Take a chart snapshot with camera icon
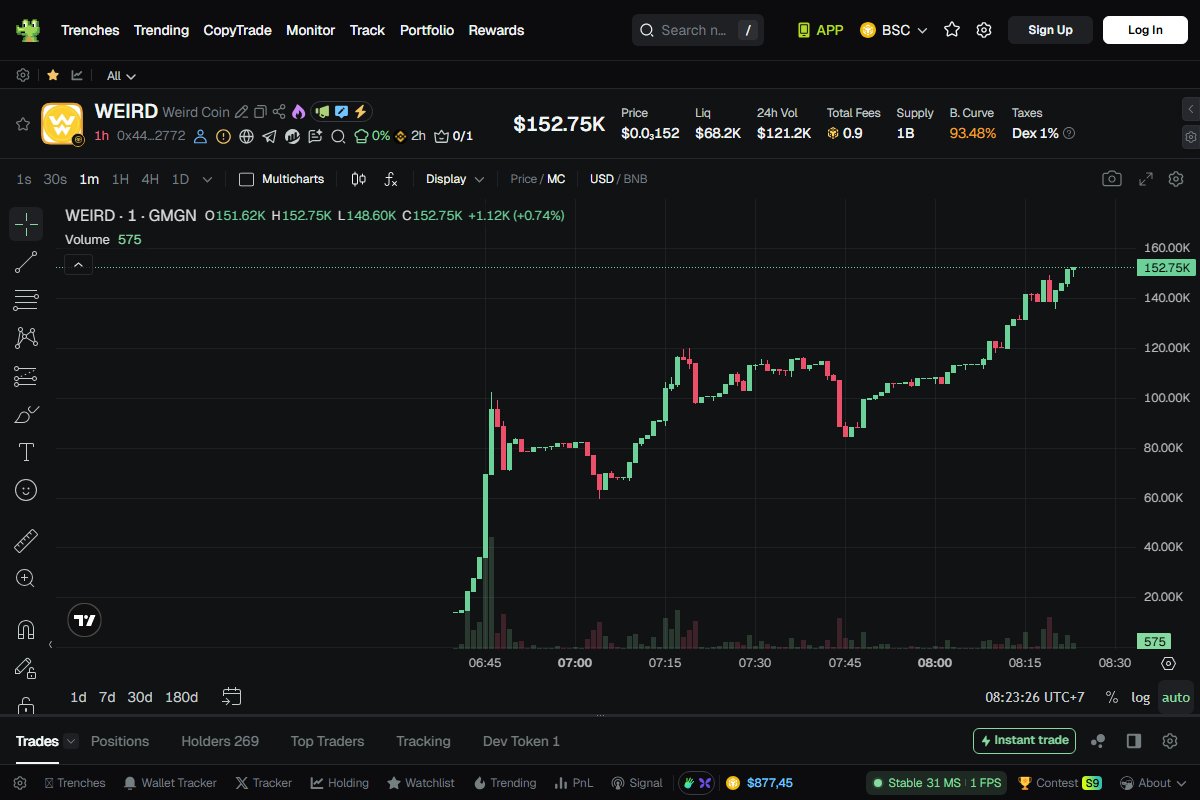The height and width of the screenshot is (800, 1200). click(x=1111, y=179)
